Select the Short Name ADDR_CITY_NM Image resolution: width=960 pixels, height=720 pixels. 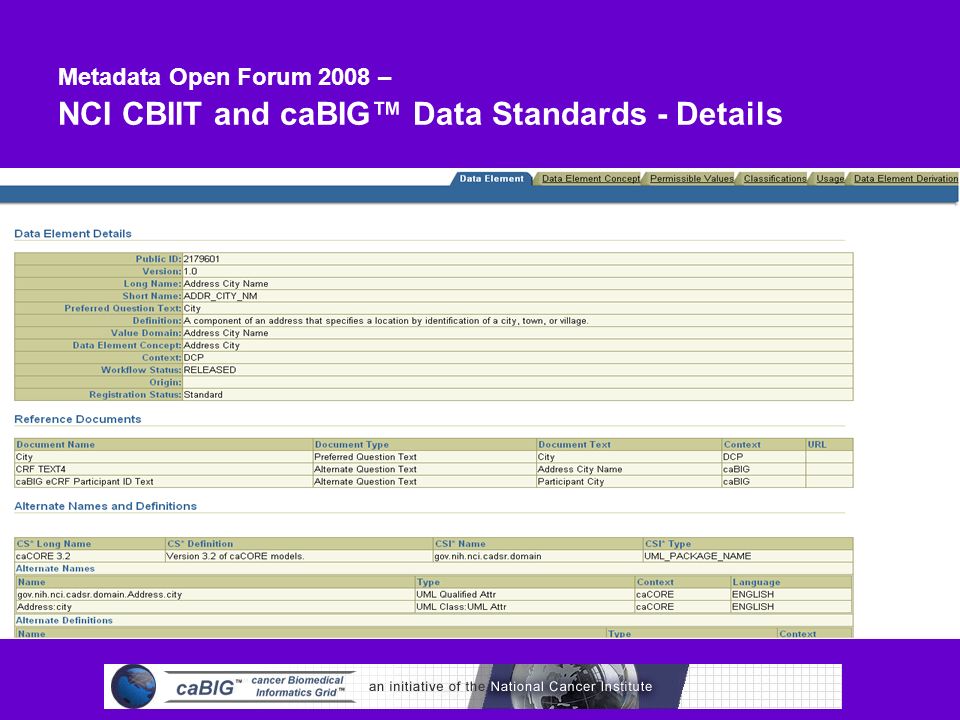(220, 296)
